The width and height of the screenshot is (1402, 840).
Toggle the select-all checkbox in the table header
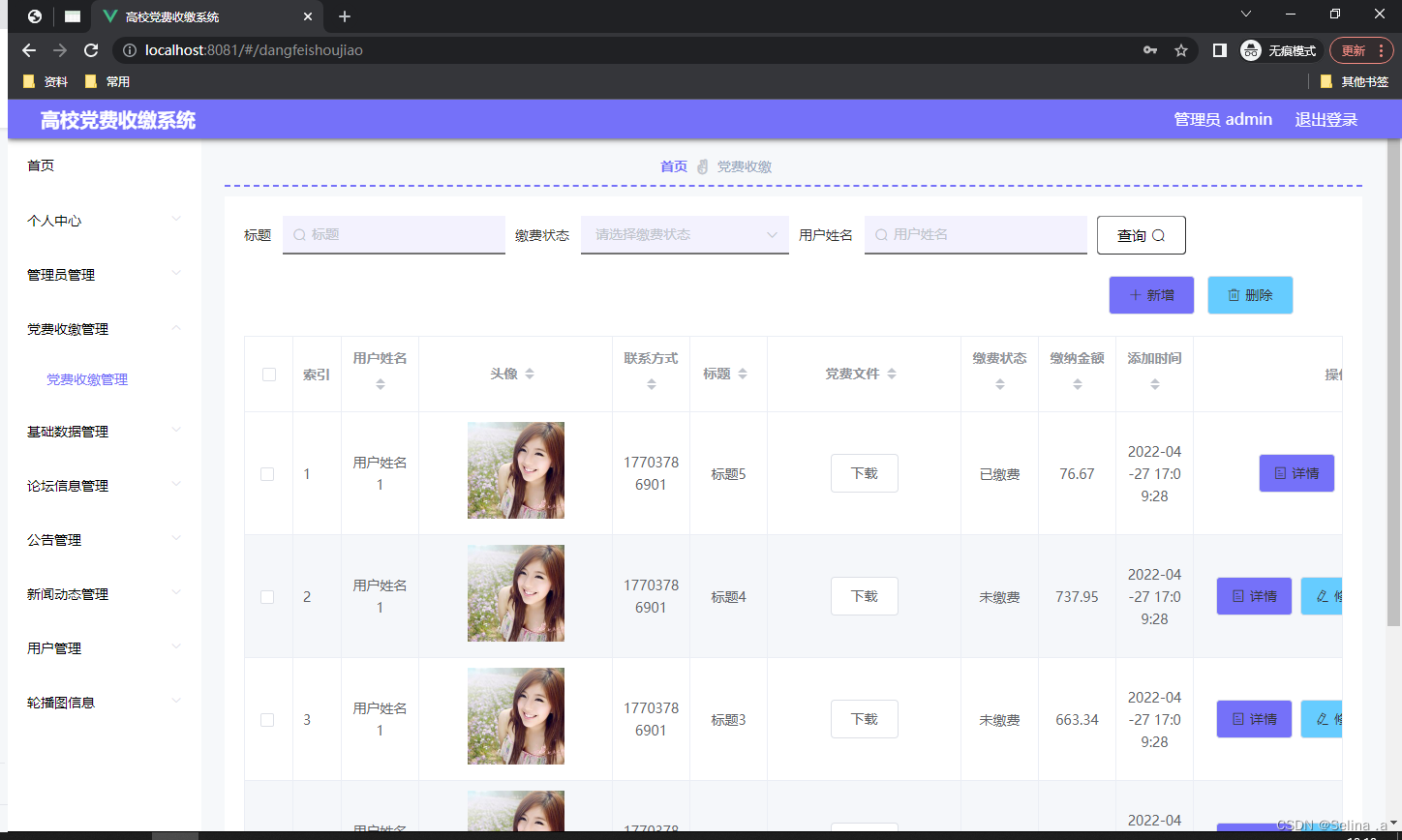click(x=269, y=375)
